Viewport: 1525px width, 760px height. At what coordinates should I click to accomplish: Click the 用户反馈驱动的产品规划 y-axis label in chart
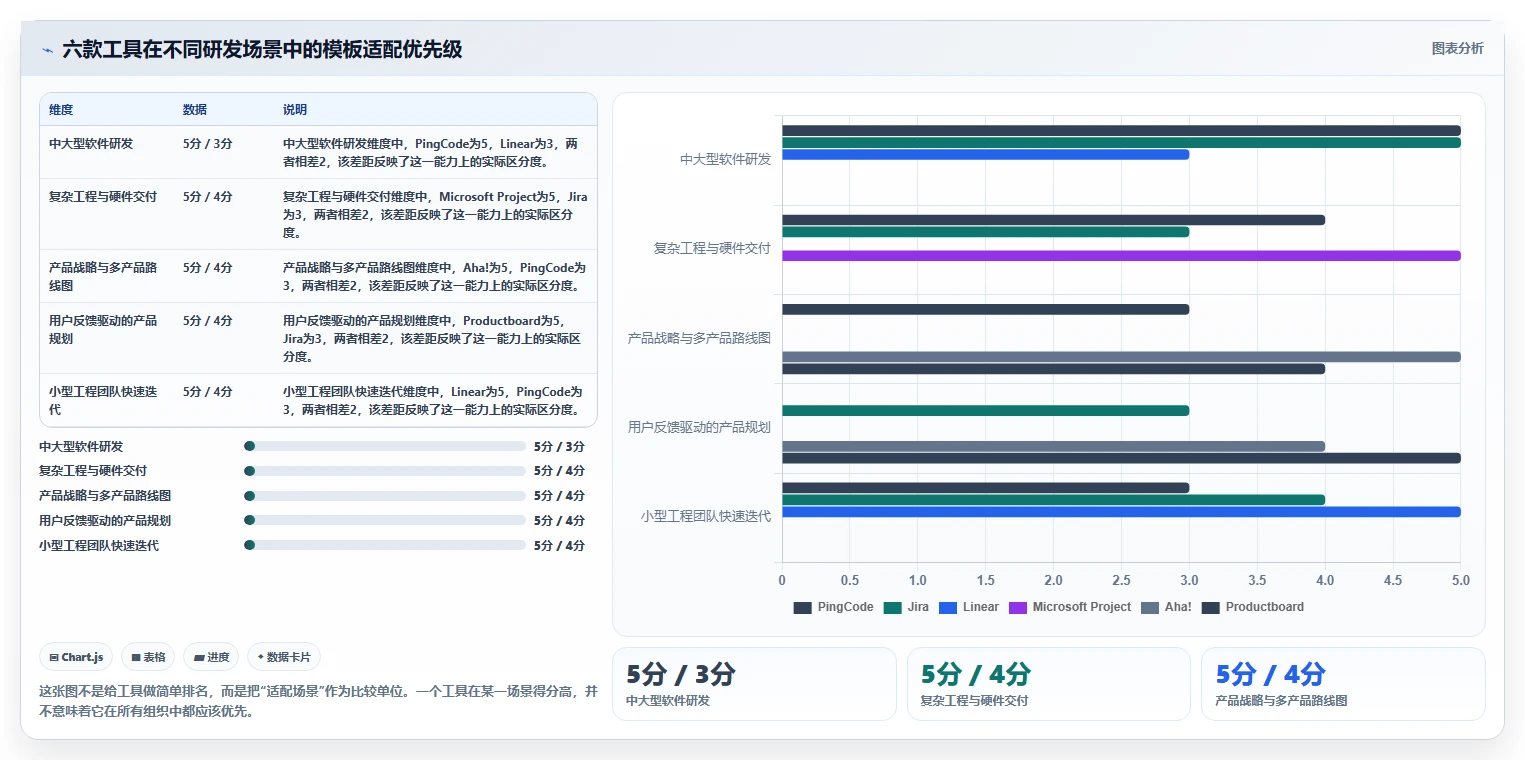(699, 427)
